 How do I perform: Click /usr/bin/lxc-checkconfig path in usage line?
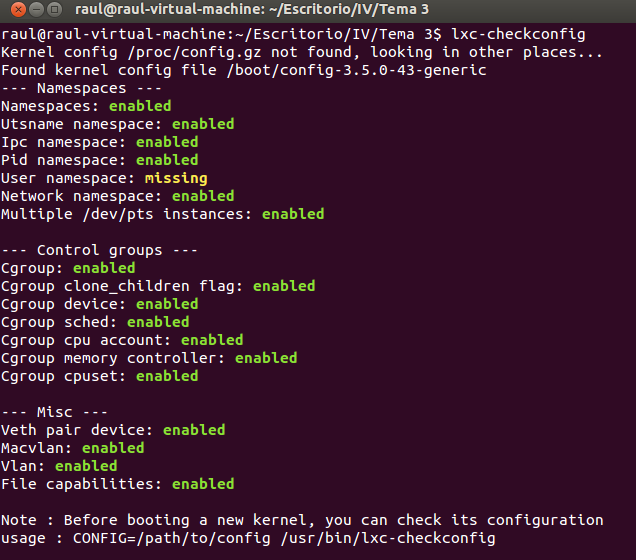pos(388,538)
